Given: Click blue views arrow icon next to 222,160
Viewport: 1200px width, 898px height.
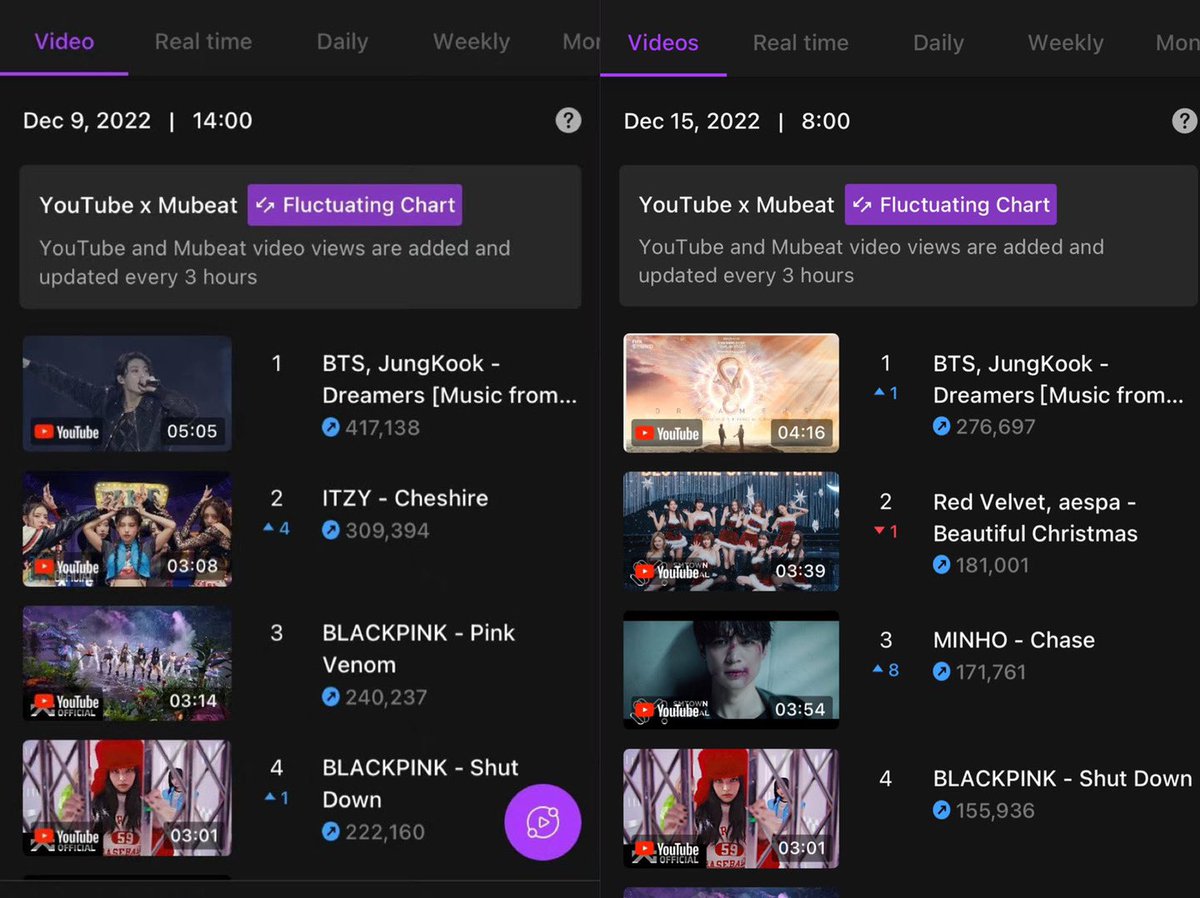Looking at the screenshot, I should pyautogui.click(x=331, y=831).
